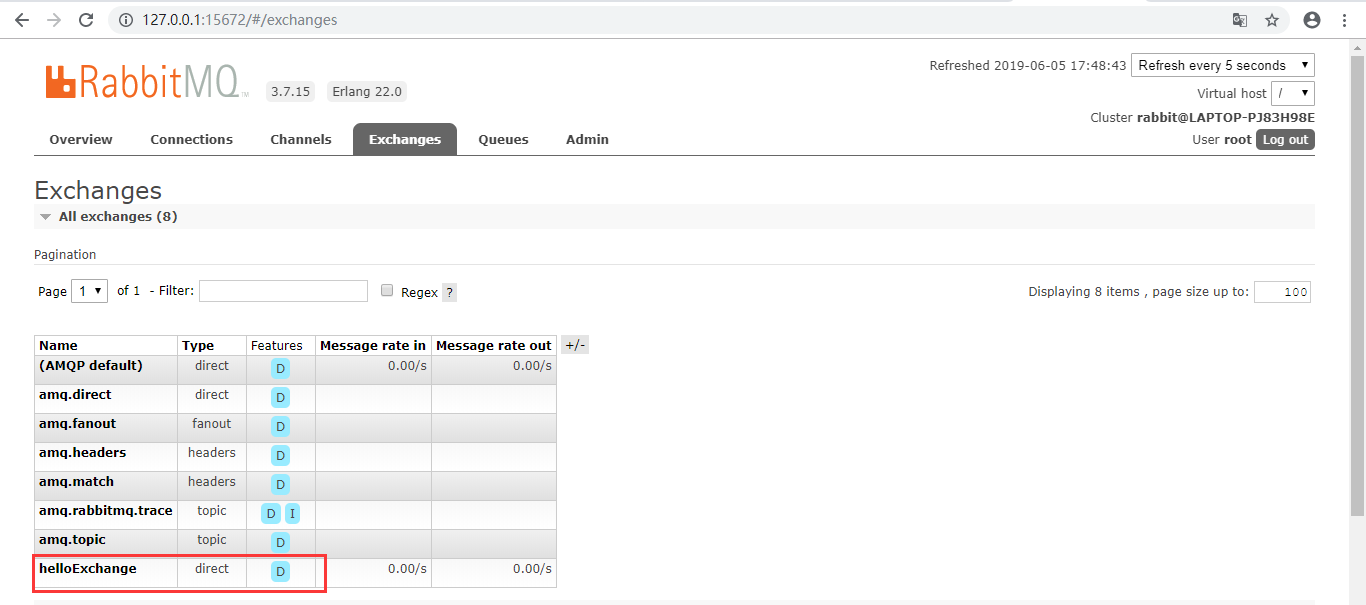Open the amq.rabbitmq.trace exchange link
Viewport: 1366px width, 605px height.
pos(106,510)
